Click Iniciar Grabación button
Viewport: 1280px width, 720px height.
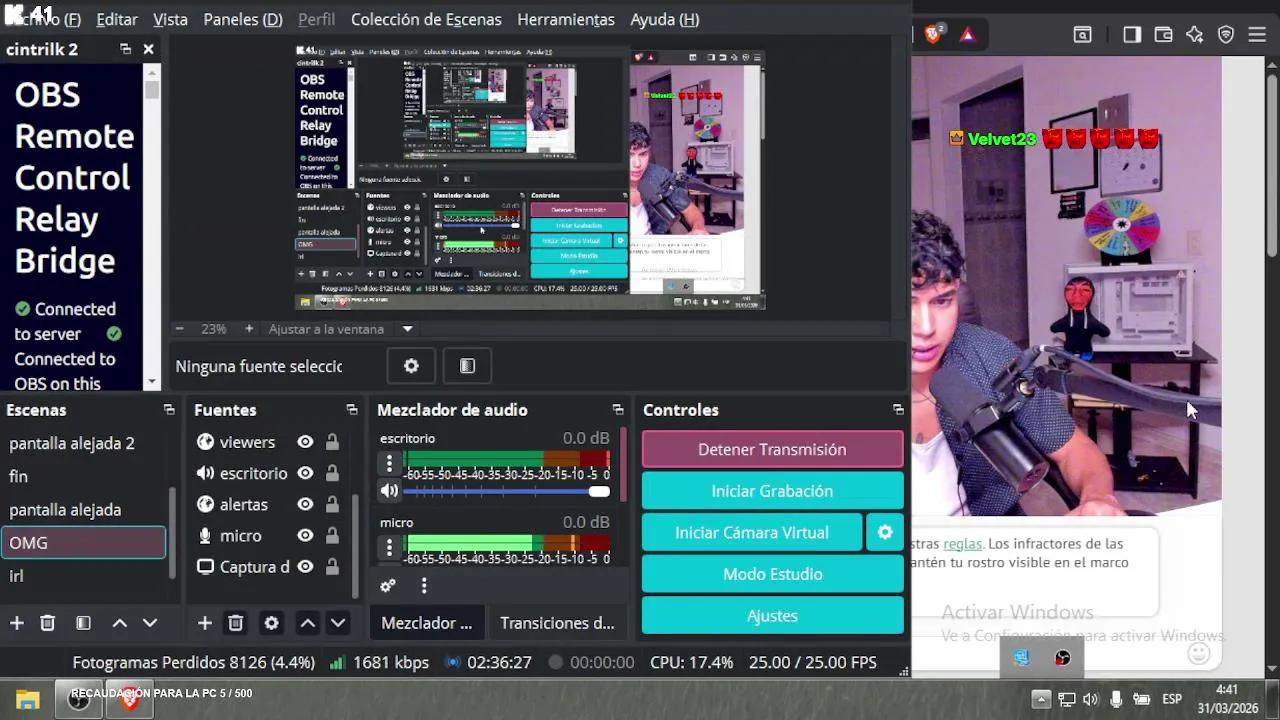point(772,491)
